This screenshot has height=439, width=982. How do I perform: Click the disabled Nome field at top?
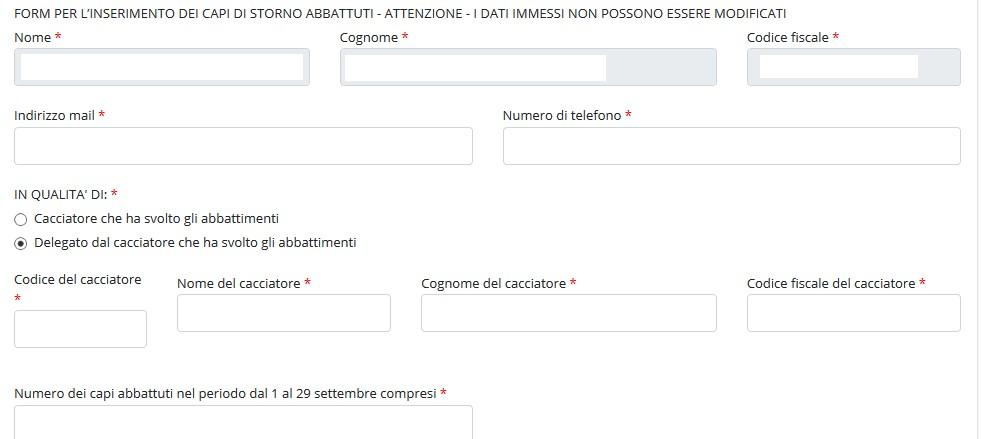click(162, 67)
